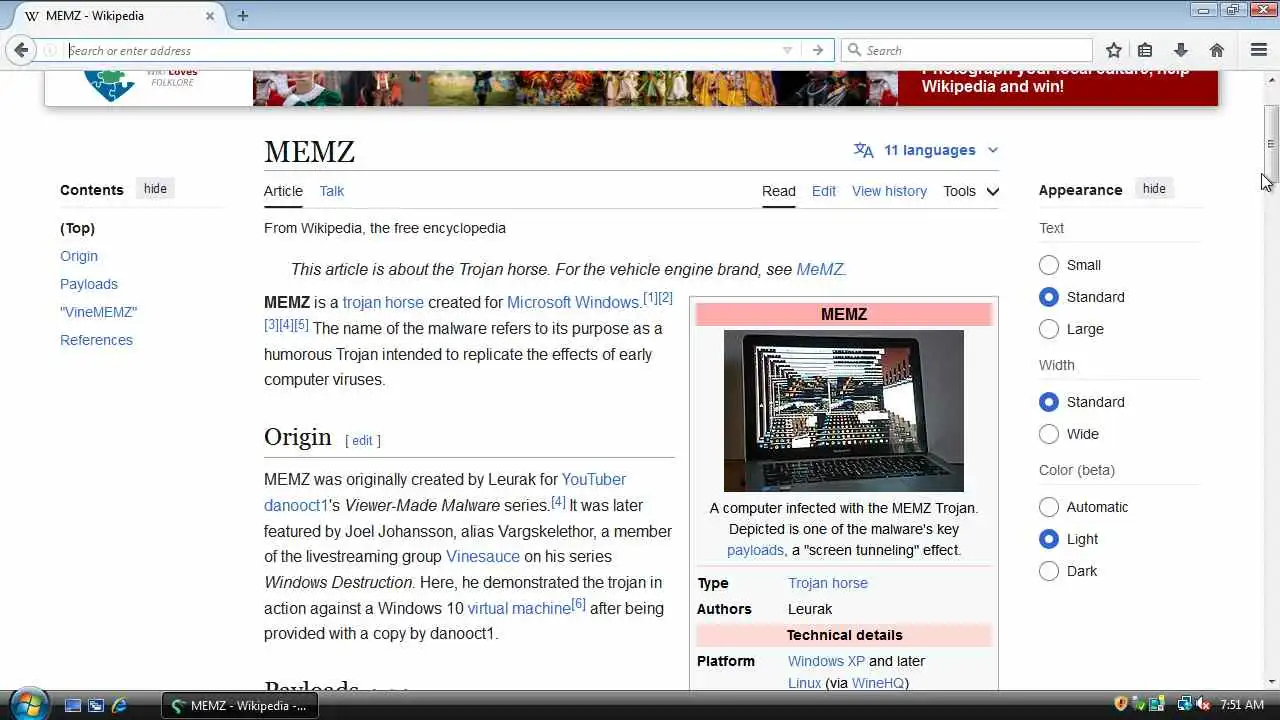Close the MEMZ - Wikipedia tab
The height and width of the screenshot is (720, 1280).
click(x=211, y=16)
